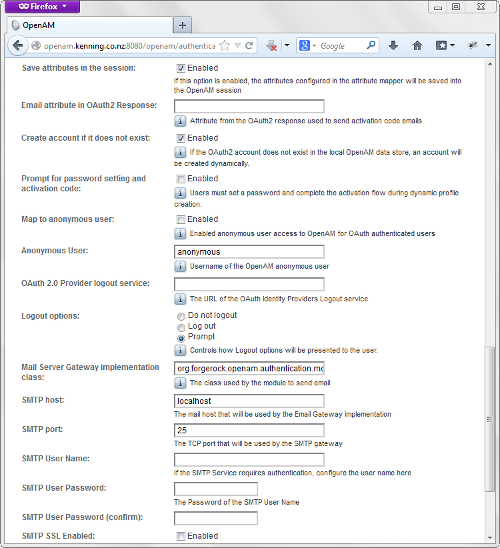This screenshot has width=500, height=548.
Task: Click info icon about email class
Action: click(180, 383)
